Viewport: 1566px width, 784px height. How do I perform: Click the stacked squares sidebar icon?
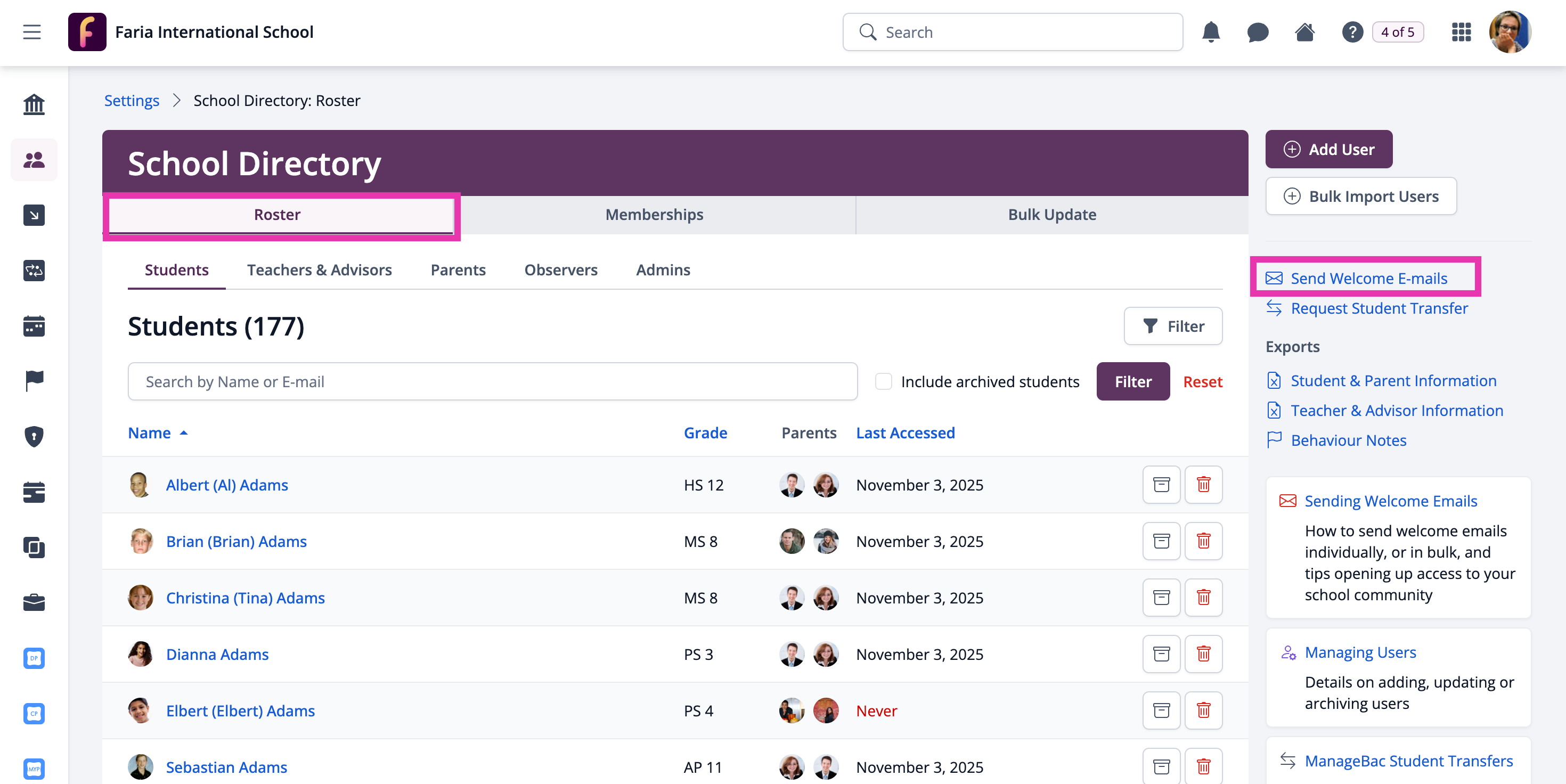click(34, 547)
